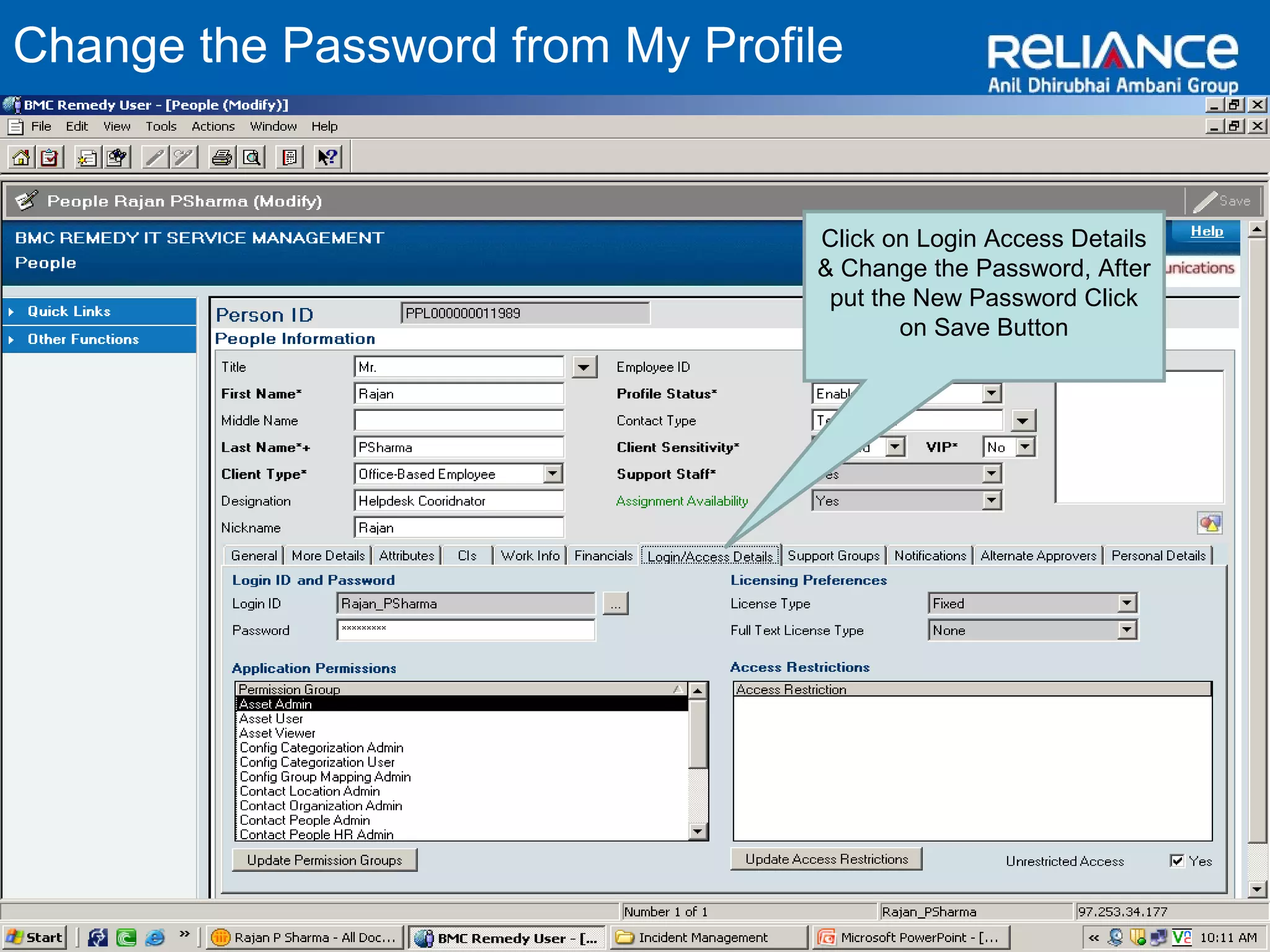
Task: Expand the quick launch chevron
Action: (184, 934)
